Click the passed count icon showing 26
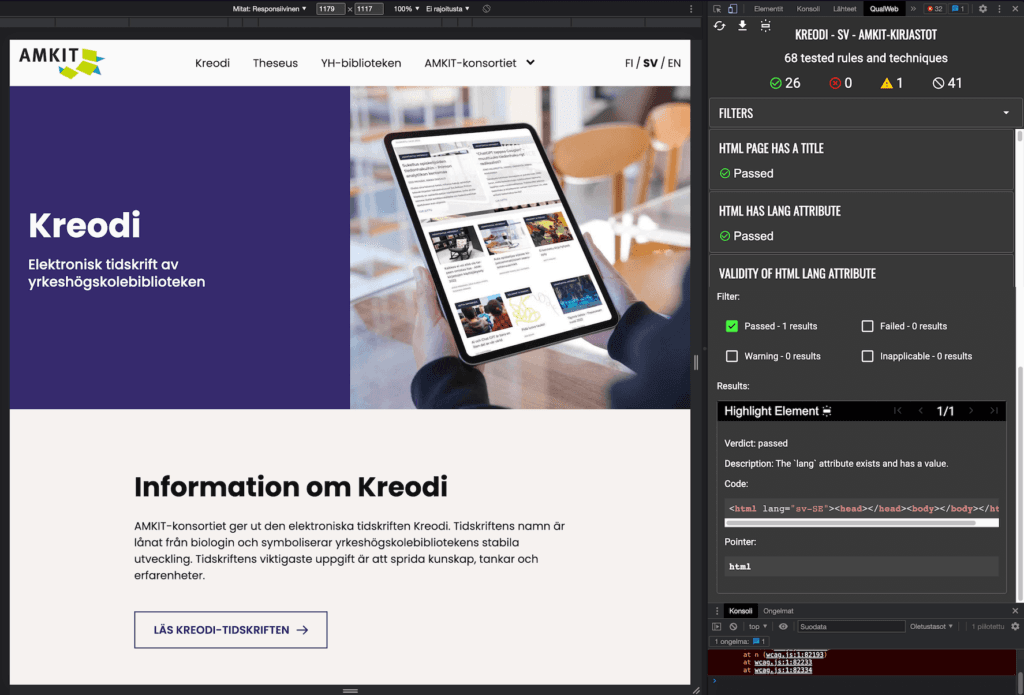1024x695 pixels. click(775, 83)
